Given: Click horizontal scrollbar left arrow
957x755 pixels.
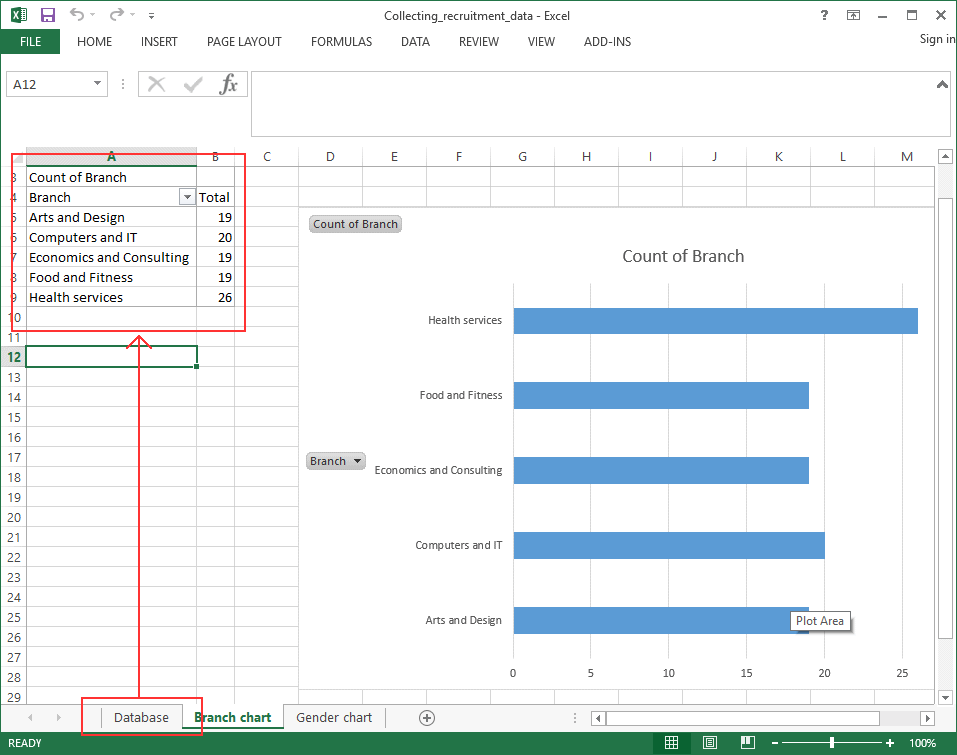Looking at the screenshot, I should 598,718.
